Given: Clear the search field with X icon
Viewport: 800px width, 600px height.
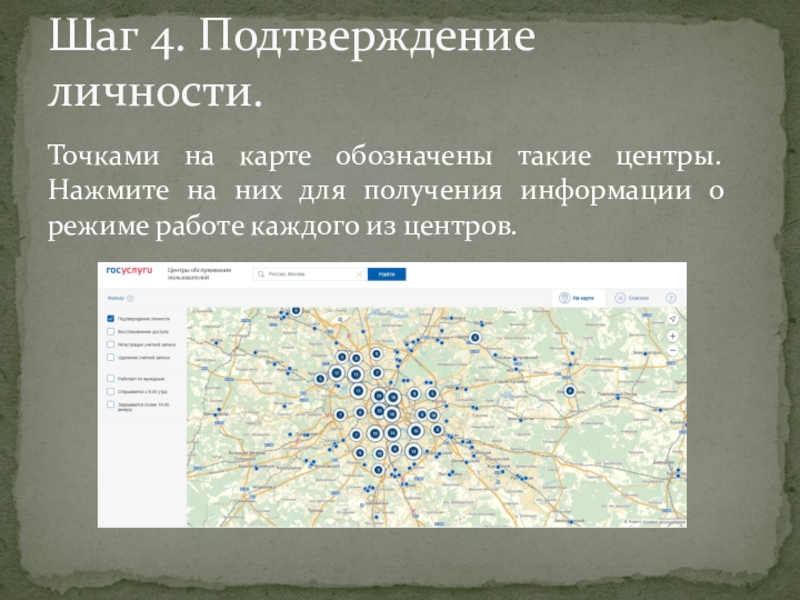Looking at the screenshot, I should coord(361,274).
